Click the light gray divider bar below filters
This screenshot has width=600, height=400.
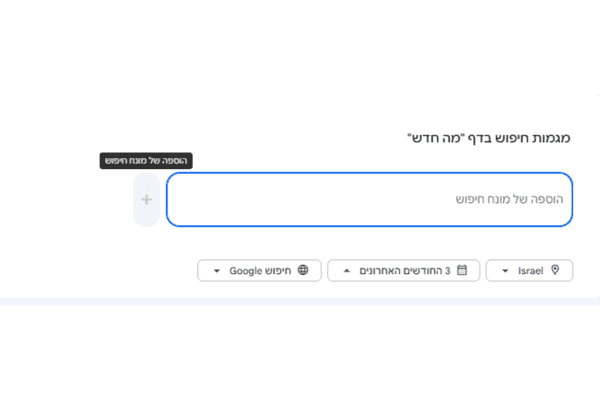[300, 302]
